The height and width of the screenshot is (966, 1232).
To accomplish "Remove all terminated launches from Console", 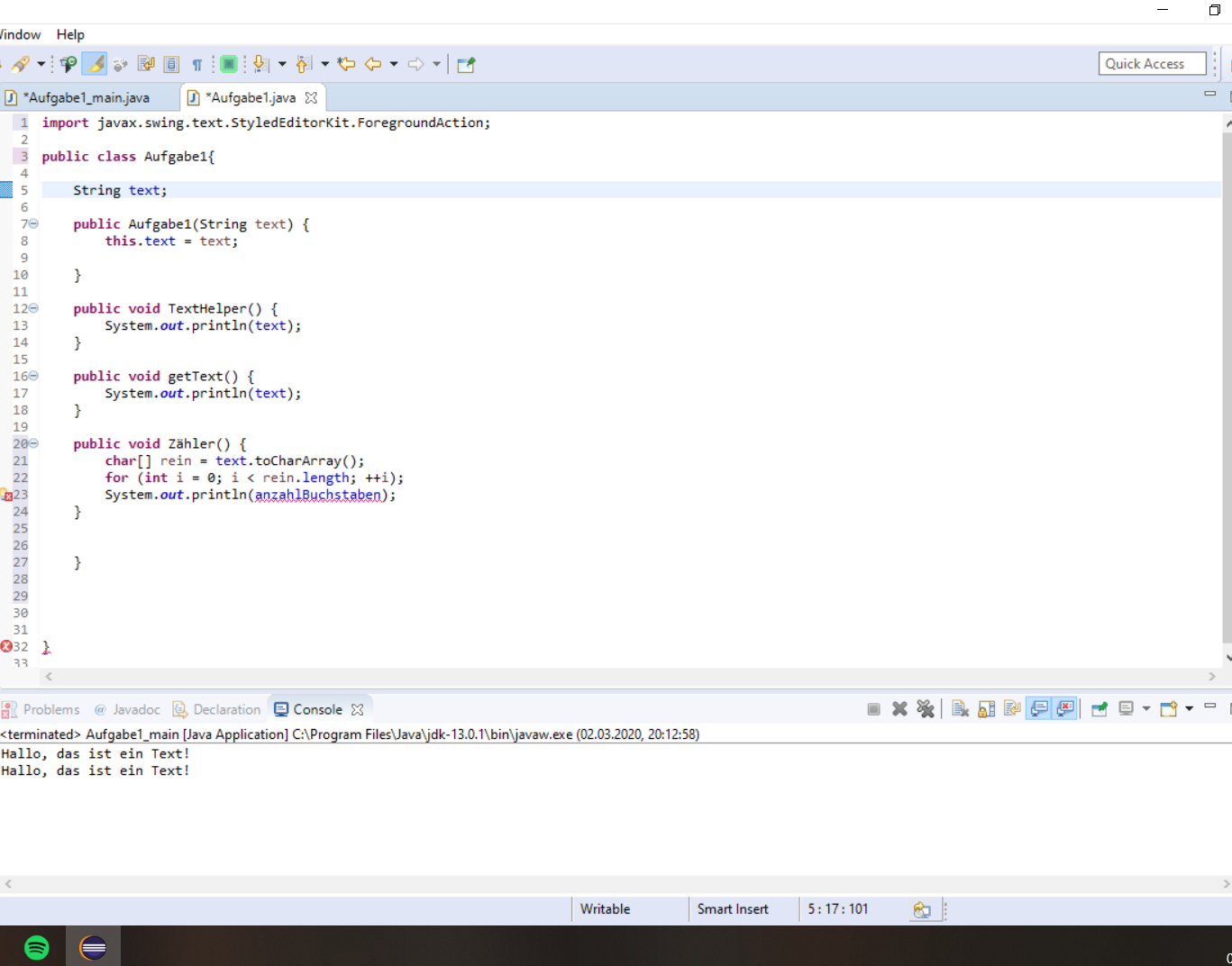I will (x=926, y=708).
